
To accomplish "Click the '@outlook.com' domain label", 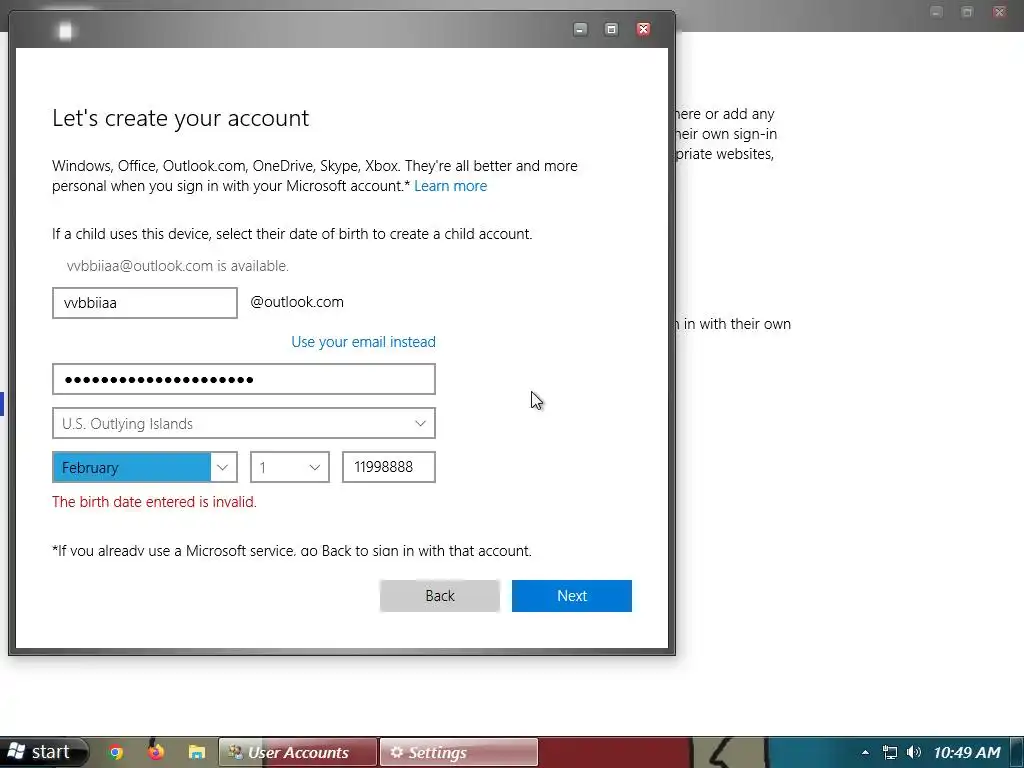I will (x=297, y=302).
